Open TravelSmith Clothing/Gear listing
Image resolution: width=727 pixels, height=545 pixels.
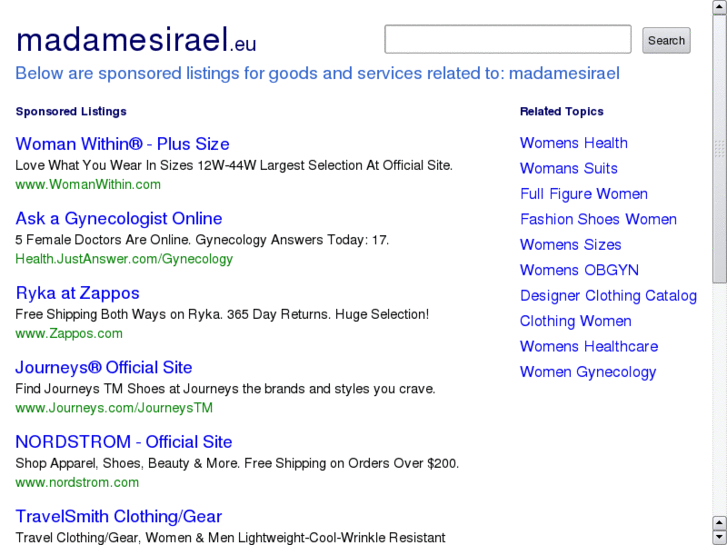[x=119, y=516]
